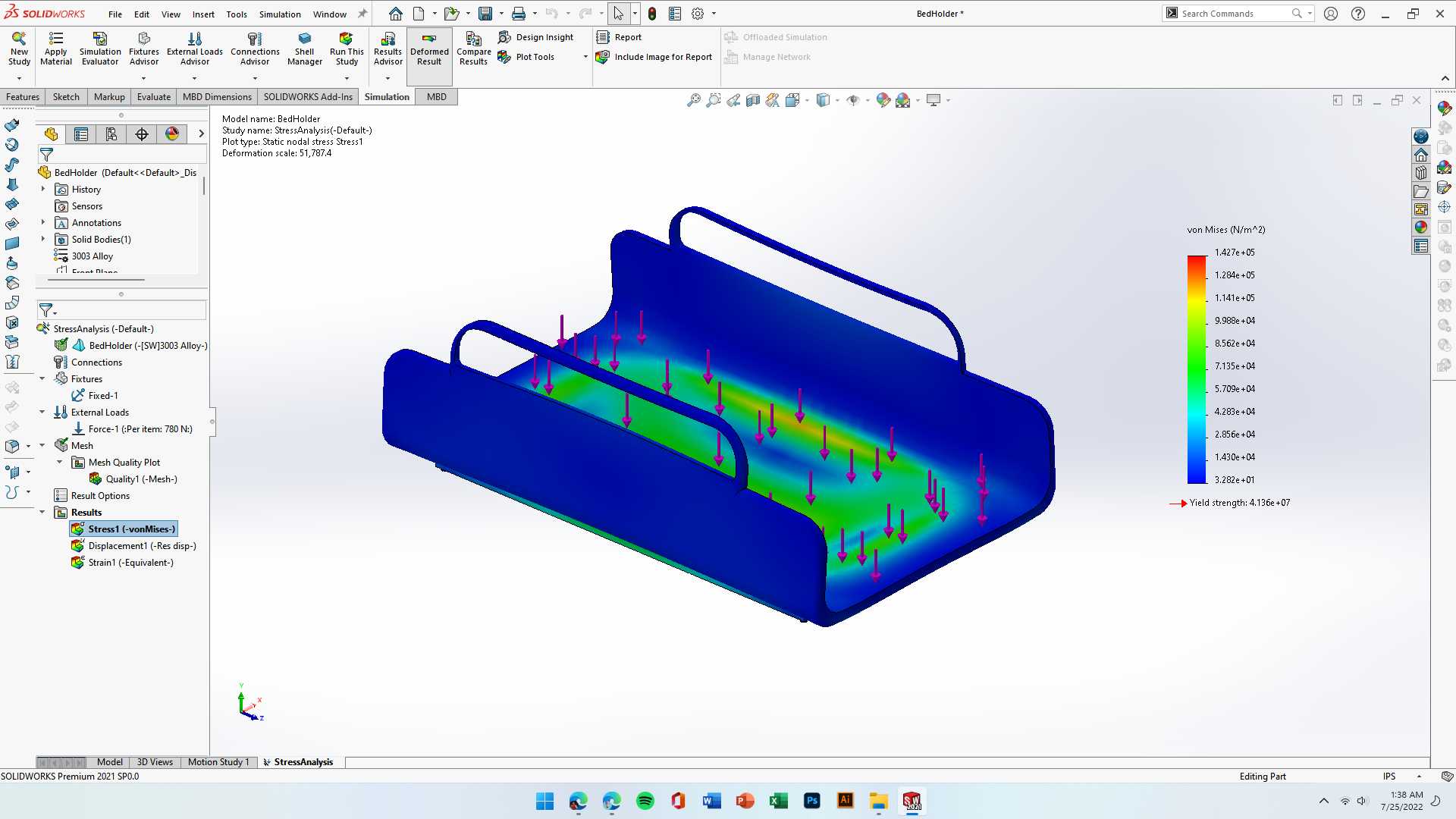Select Force-1 load item
Viewport: 1456px width, 819px height.
point(132,429)
